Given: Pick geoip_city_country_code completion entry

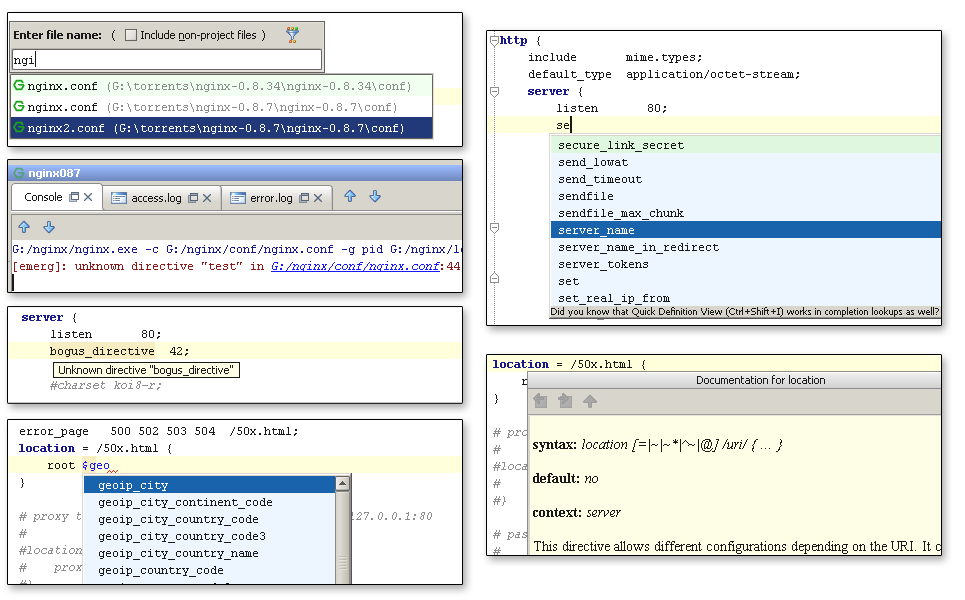Looking at the screenshot, I should tap(178, 519).
